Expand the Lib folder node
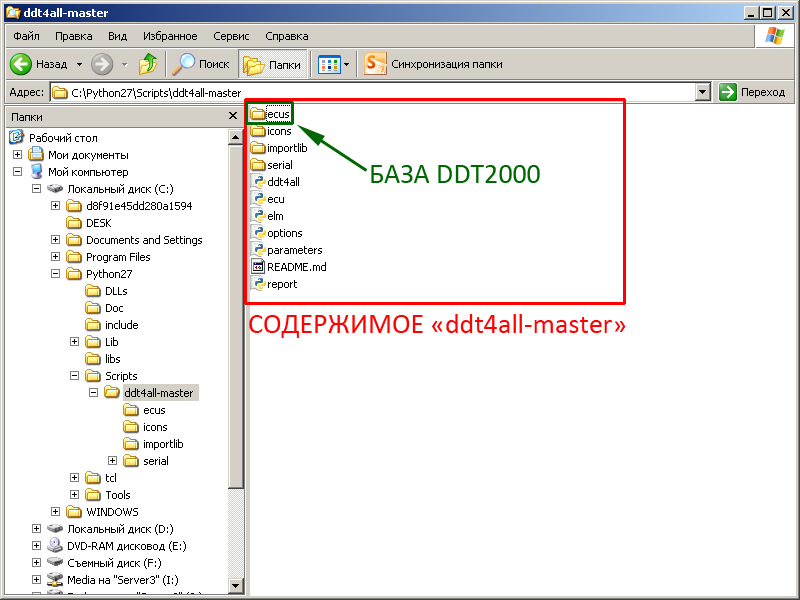800x600 pixels. [74, 341]
